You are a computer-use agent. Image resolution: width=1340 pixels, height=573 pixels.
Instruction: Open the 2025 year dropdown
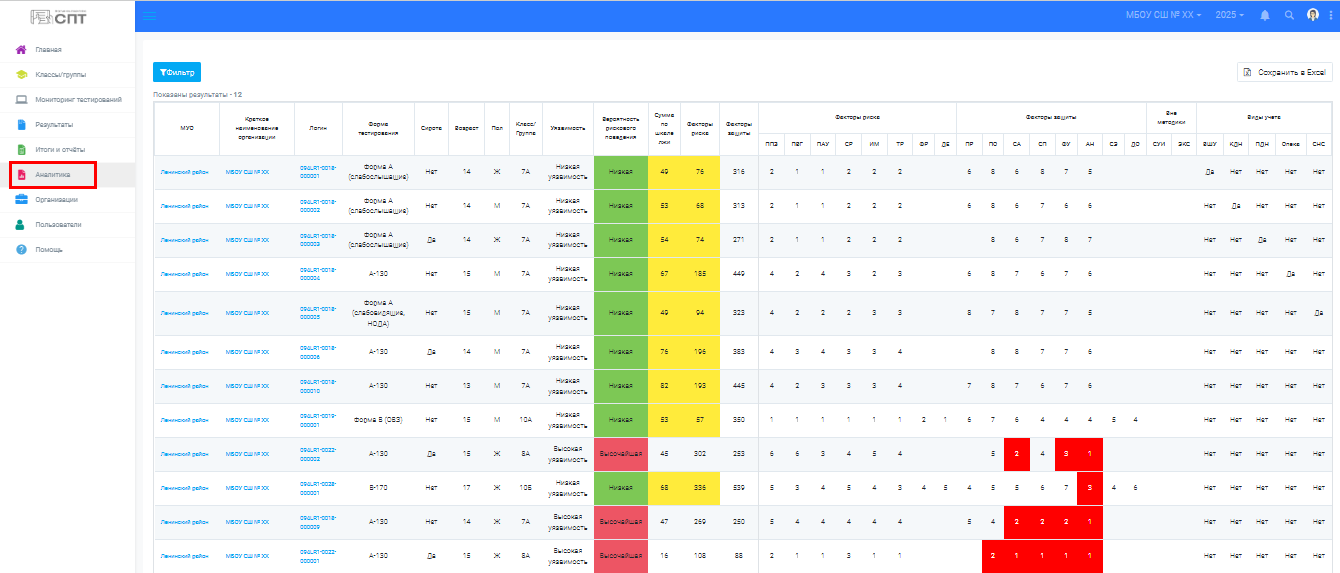(x=1227, y=15)
